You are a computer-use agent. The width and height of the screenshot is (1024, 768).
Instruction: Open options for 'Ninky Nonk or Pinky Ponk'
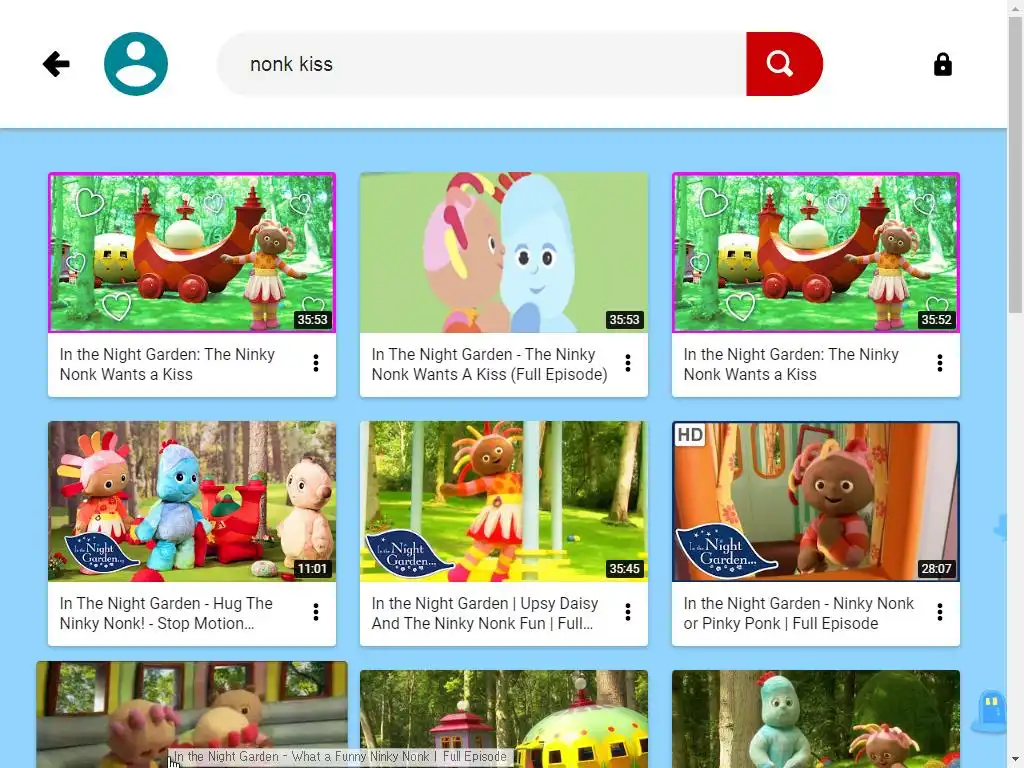pos(940,612)
